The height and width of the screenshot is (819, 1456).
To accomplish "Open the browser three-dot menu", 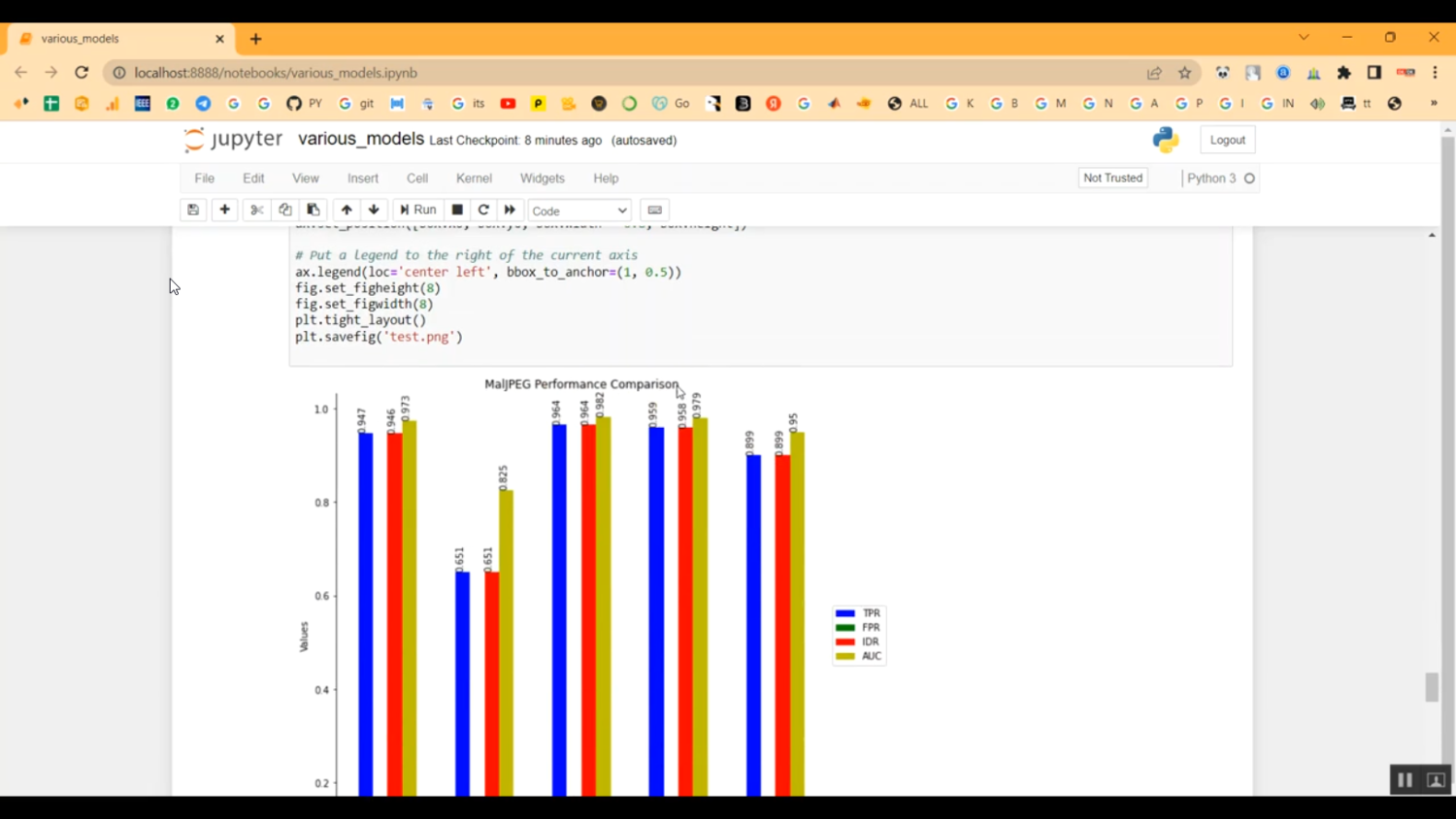I will coord(1434,73).
